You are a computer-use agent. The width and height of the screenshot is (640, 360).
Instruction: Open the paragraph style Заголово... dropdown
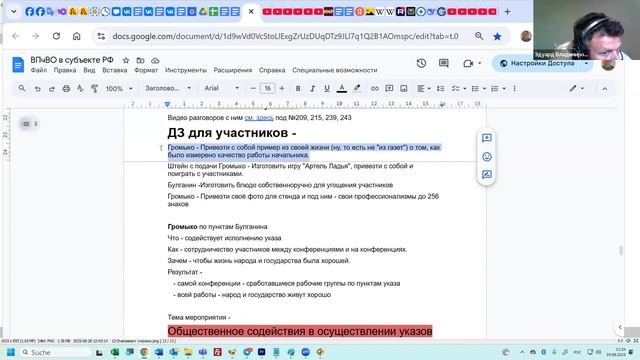[x=168, y=88]
